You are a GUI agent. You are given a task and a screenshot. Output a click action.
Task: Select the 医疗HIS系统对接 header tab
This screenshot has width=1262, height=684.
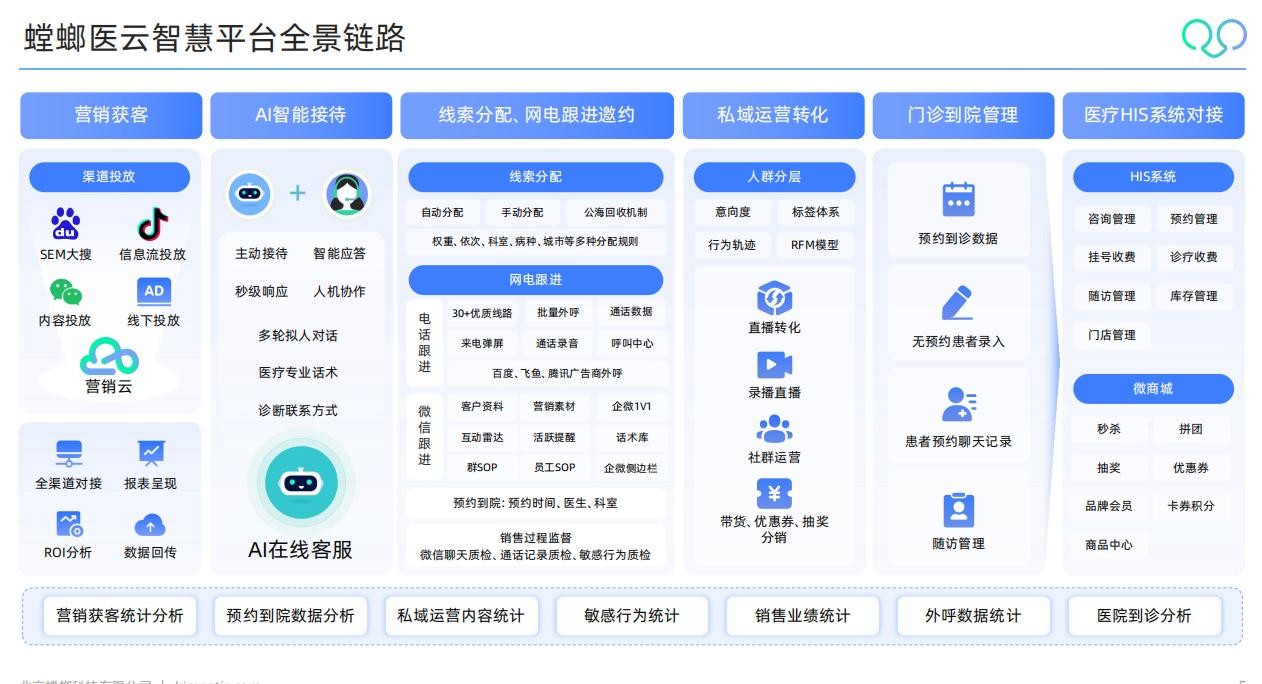(1154, 115)
